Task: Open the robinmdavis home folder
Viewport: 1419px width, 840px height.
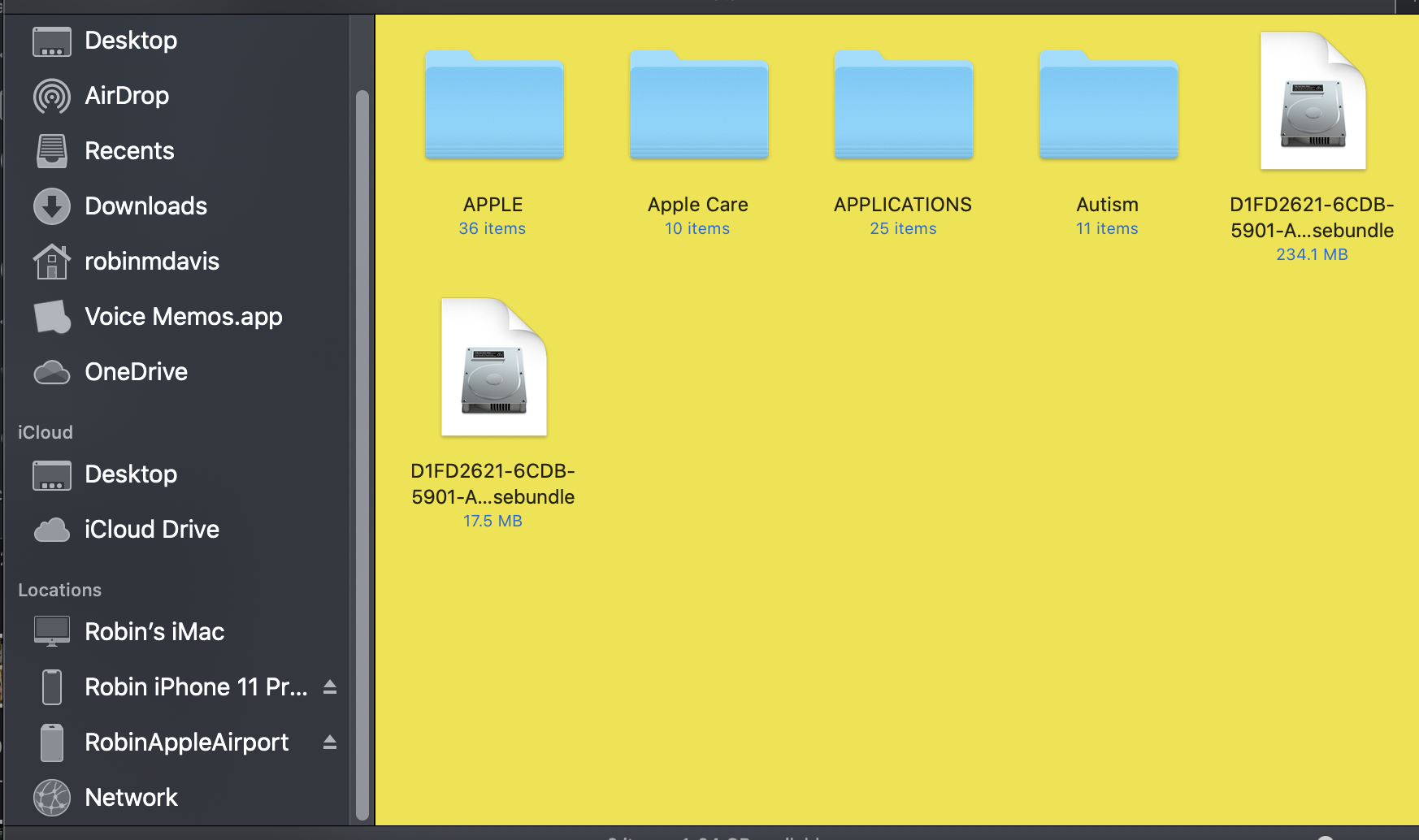Action: point(152,261)
